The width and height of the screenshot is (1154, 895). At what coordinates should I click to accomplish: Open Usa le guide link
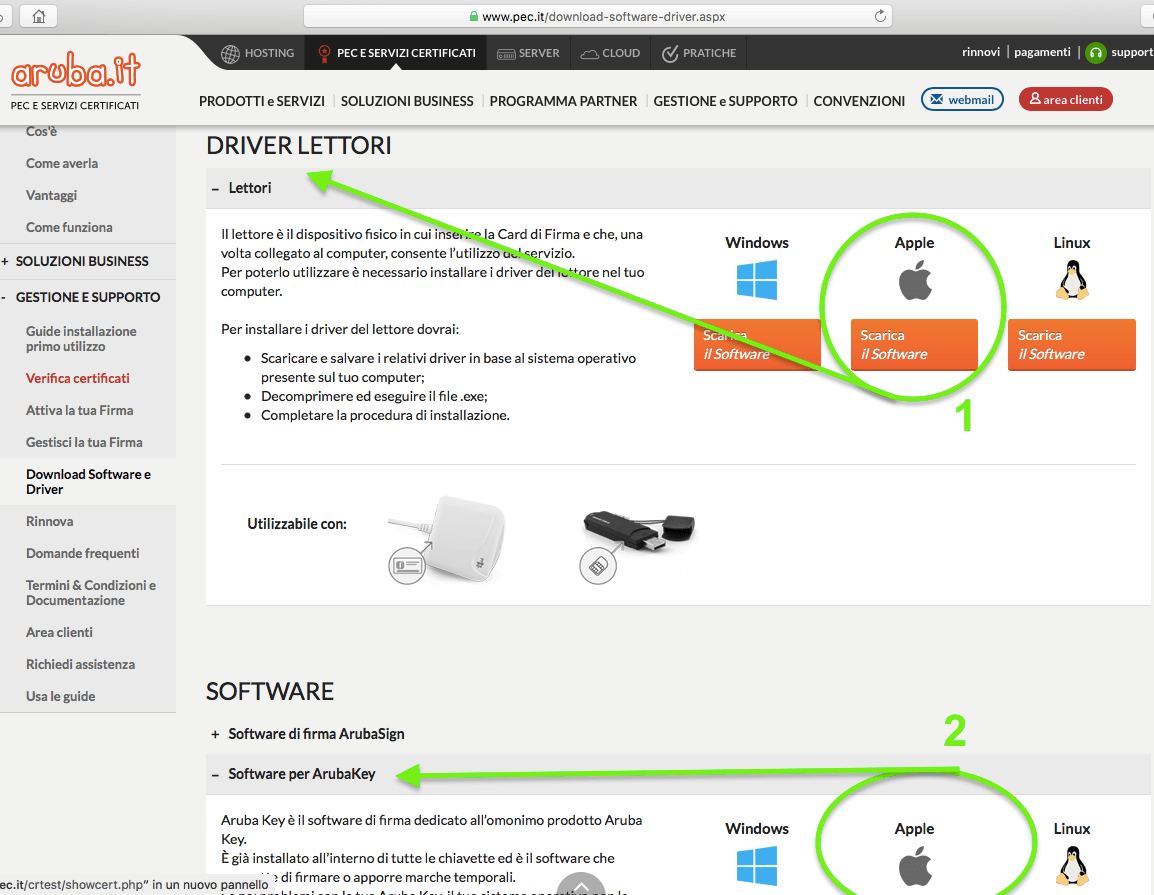(x=60, y=696)
